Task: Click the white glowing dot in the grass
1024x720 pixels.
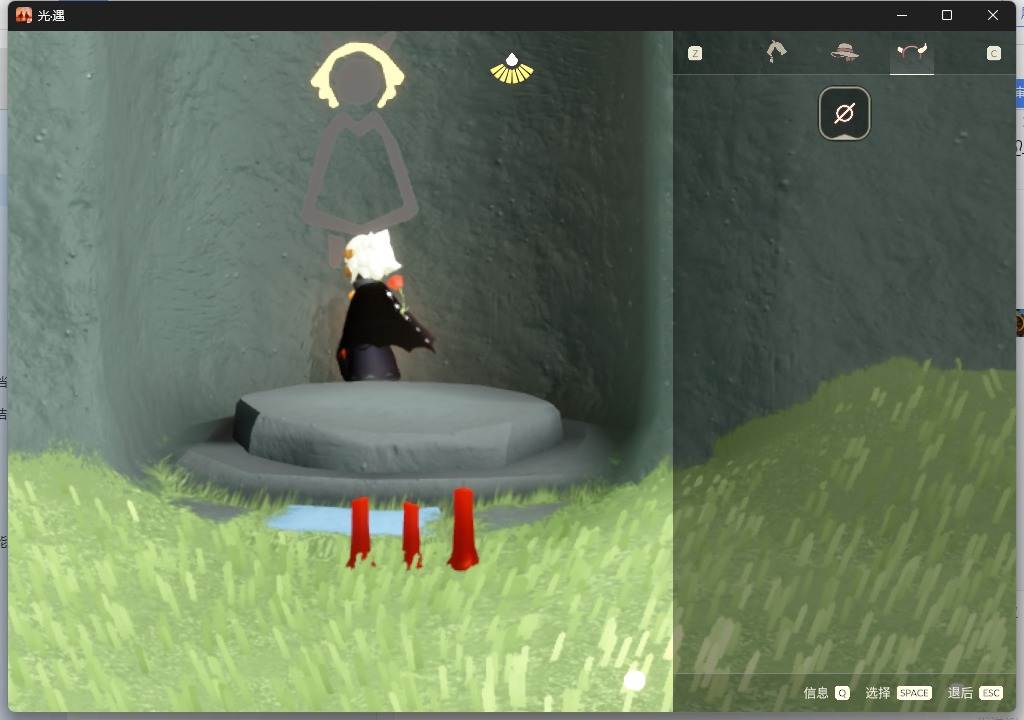Action: point(634,681)
